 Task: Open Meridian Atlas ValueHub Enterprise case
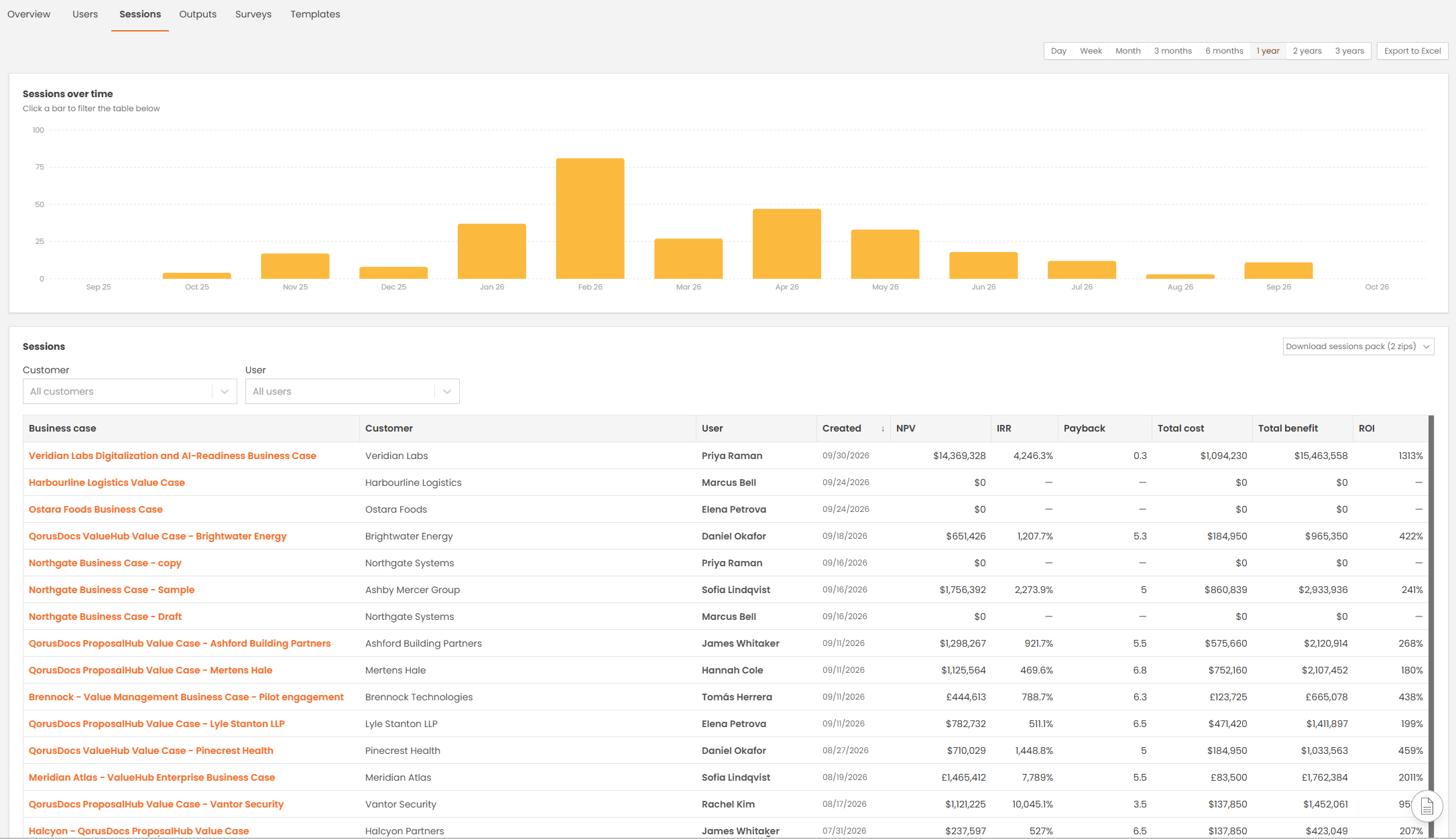click(x=151, y=777)
